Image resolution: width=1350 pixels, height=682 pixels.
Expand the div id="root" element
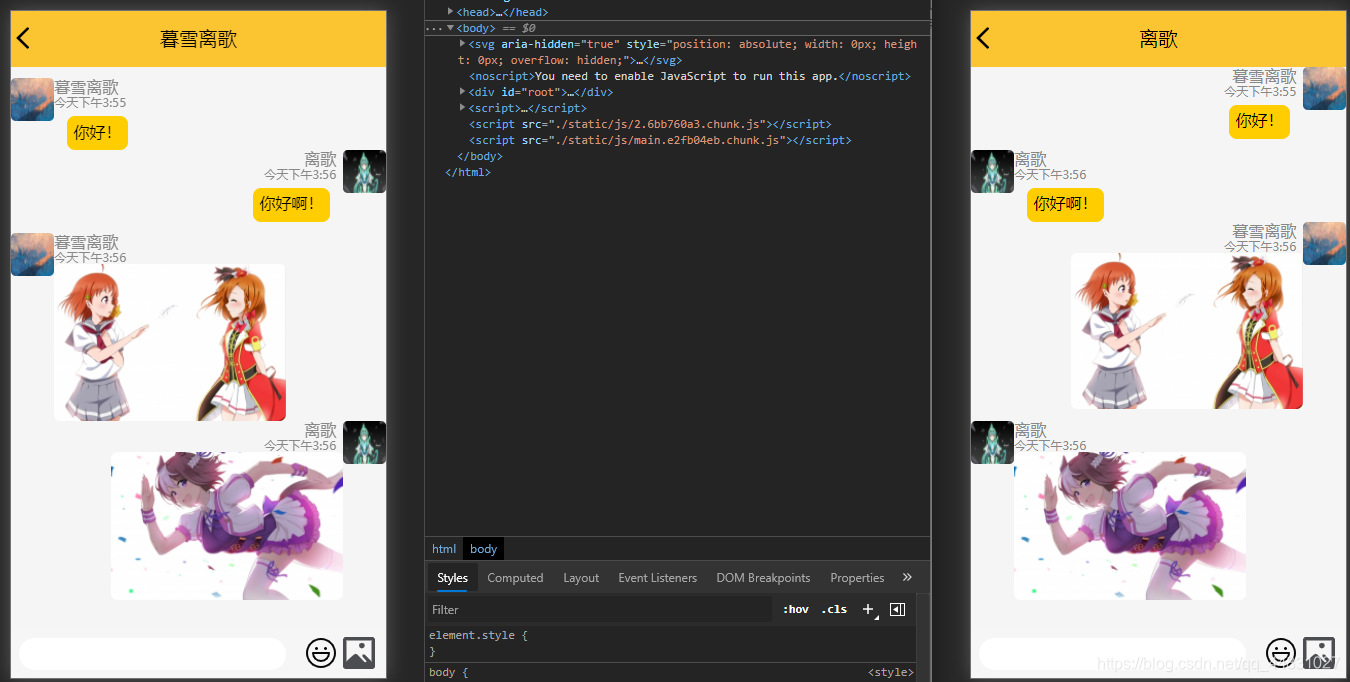[x=462, y=92]
